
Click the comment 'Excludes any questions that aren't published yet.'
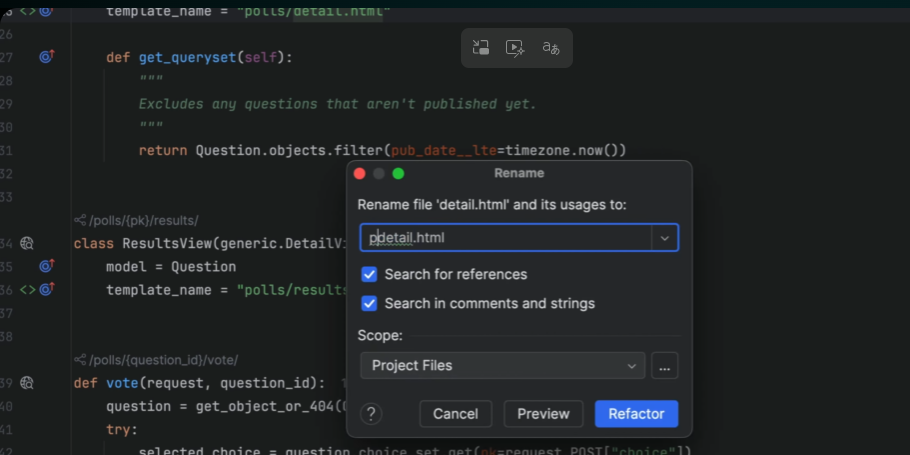coord(338,104)
